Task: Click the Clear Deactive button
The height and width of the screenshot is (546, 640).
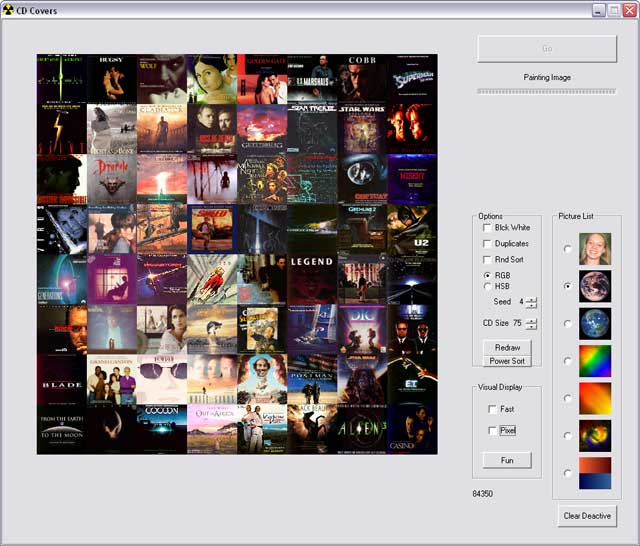Action: click(x=587, y=516)
